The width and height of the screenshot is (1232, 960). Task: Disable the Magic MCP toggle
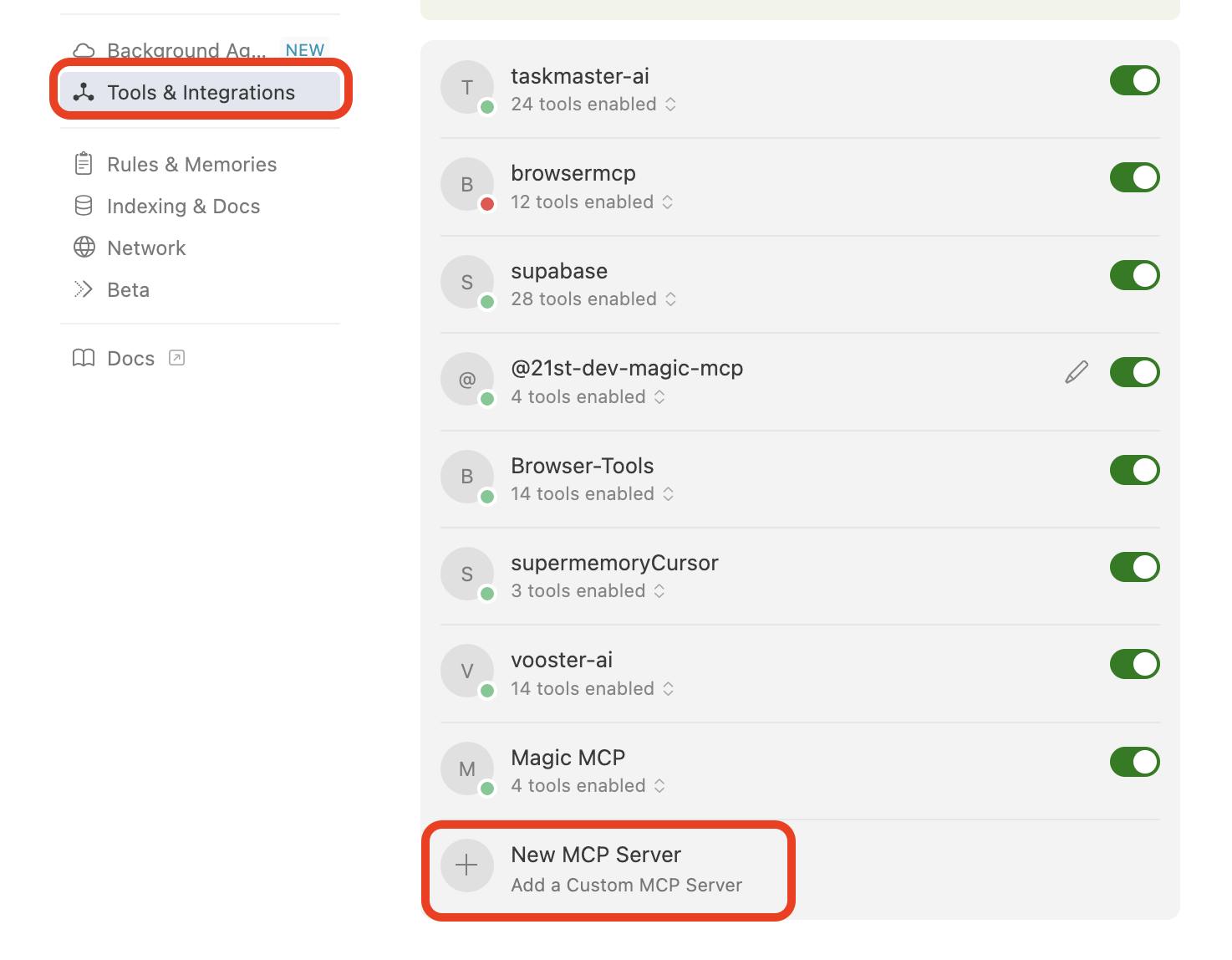click(x=1134, y=762)
